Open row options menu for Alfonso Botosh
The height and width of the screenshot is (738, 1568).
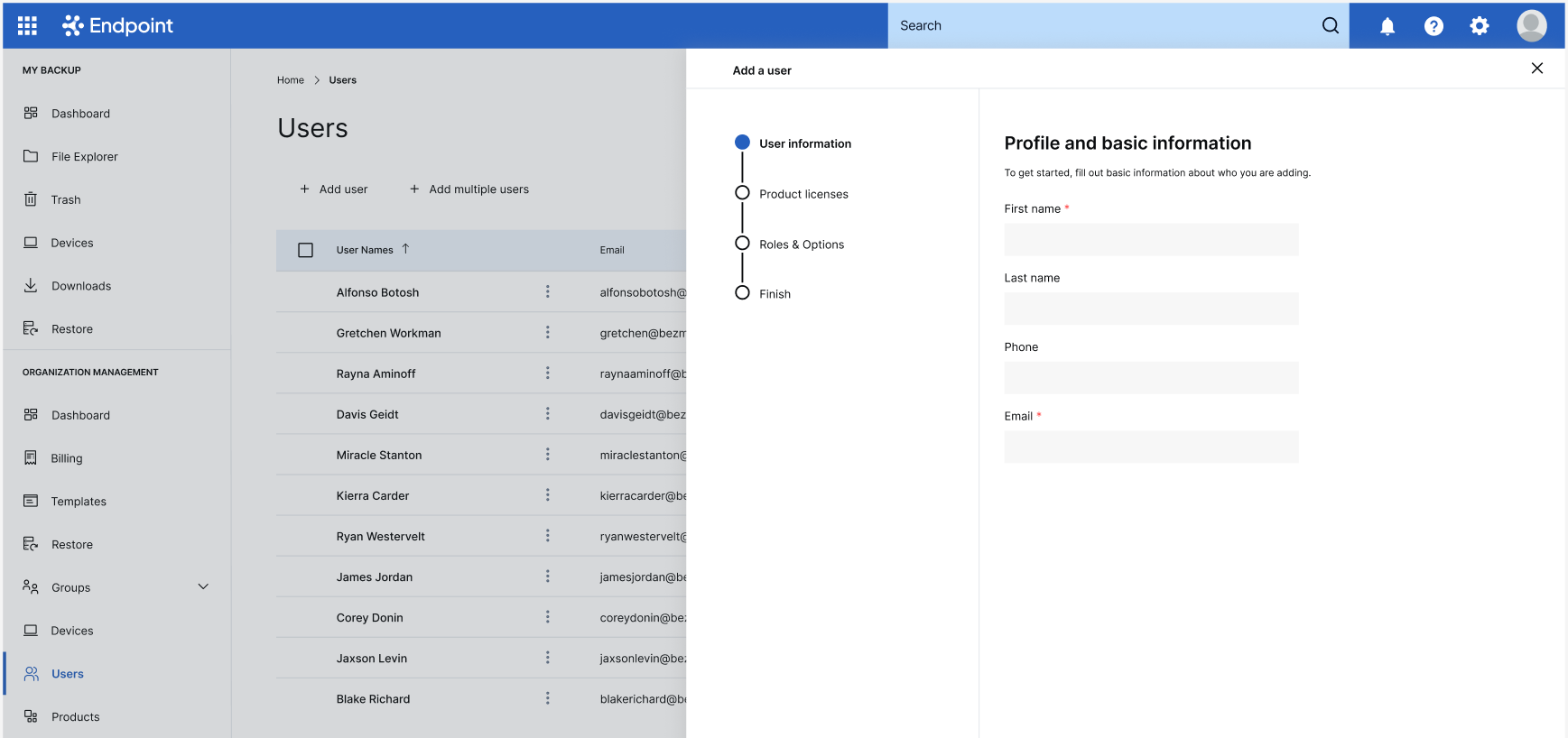[547, 292]
